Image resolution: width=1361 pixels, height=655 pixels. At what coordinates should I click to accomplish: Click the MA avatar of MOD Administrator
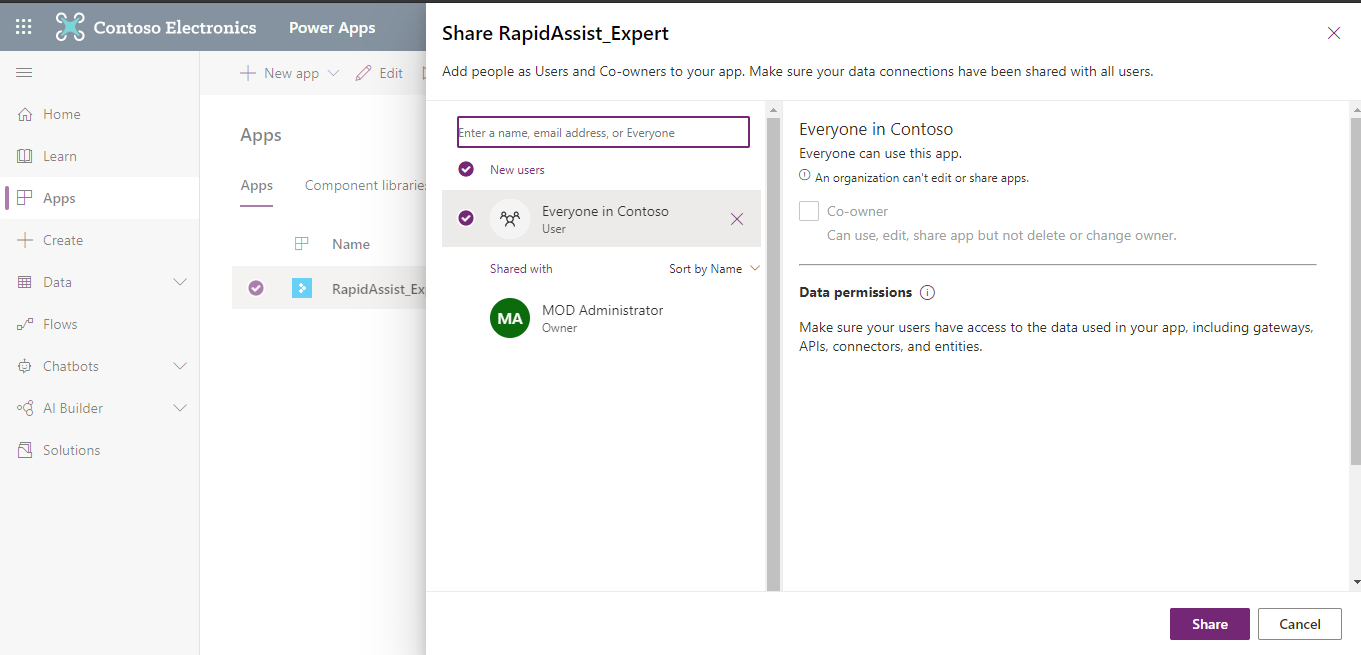click(510, 318)
